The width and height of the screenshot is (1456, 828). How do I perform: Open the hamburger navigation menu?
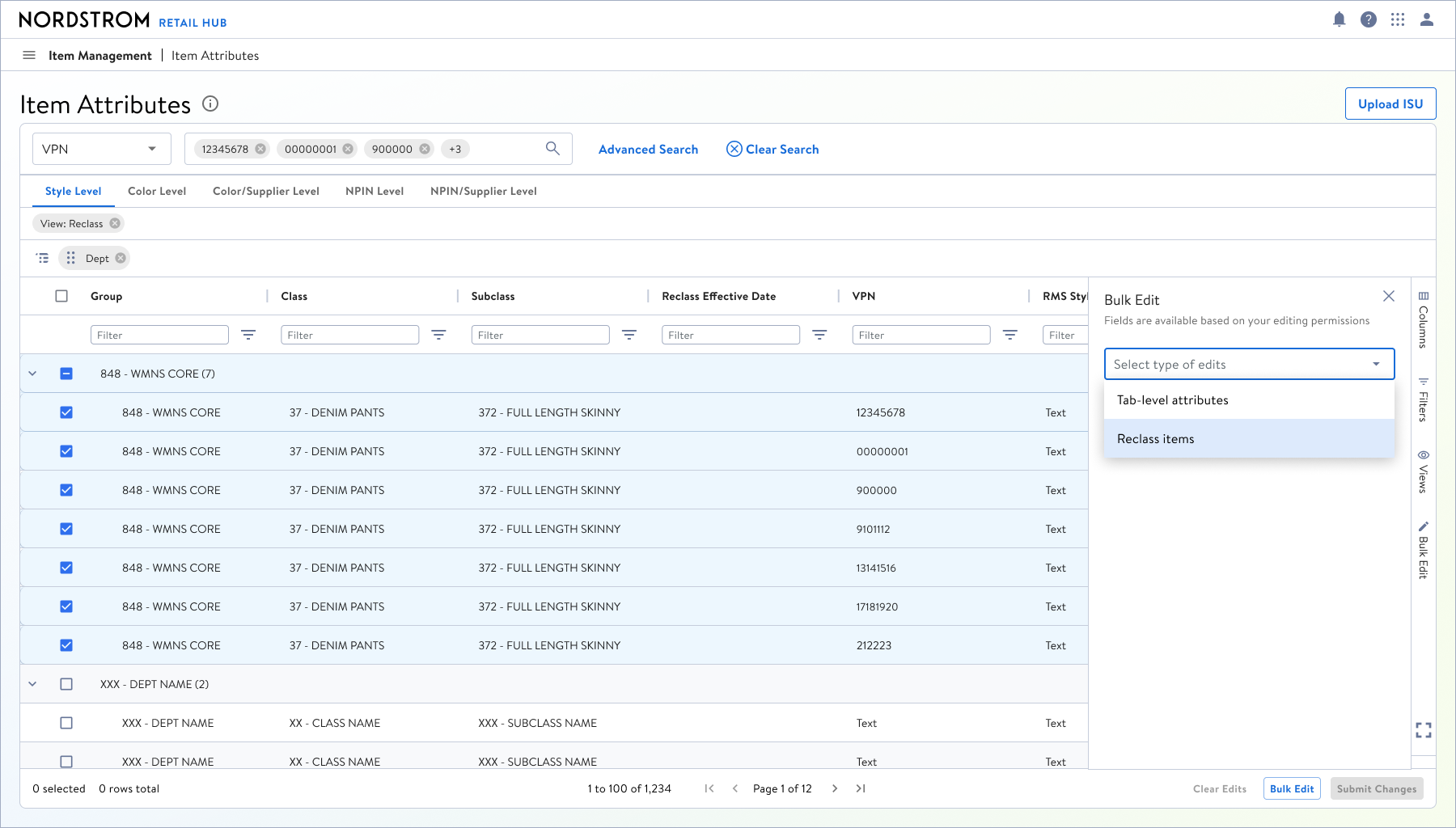tap(29, 55)
